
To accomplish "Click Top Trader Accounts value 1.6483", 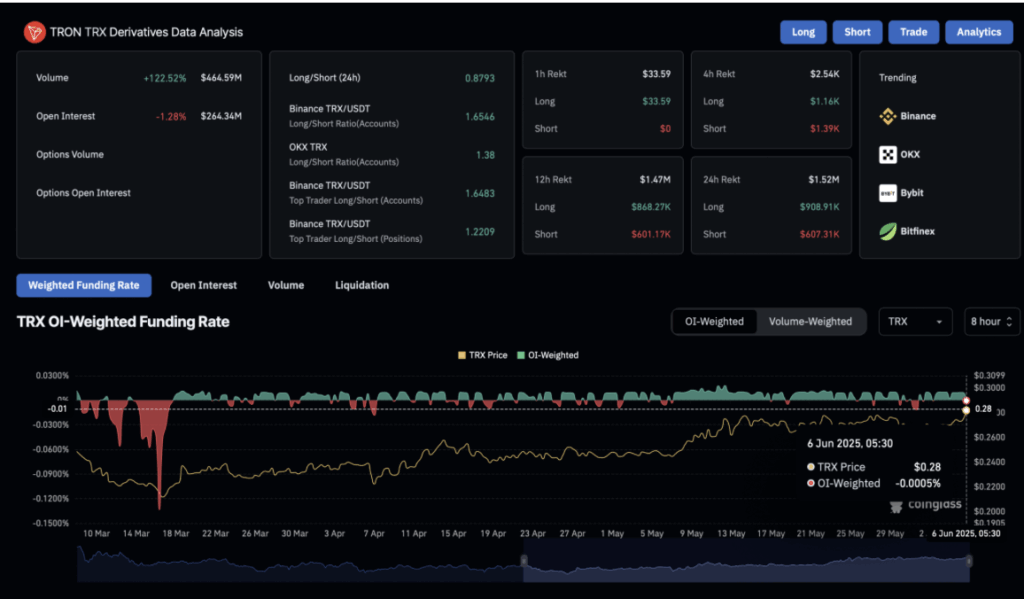I will pyautogui.click(x=479, y=194).
